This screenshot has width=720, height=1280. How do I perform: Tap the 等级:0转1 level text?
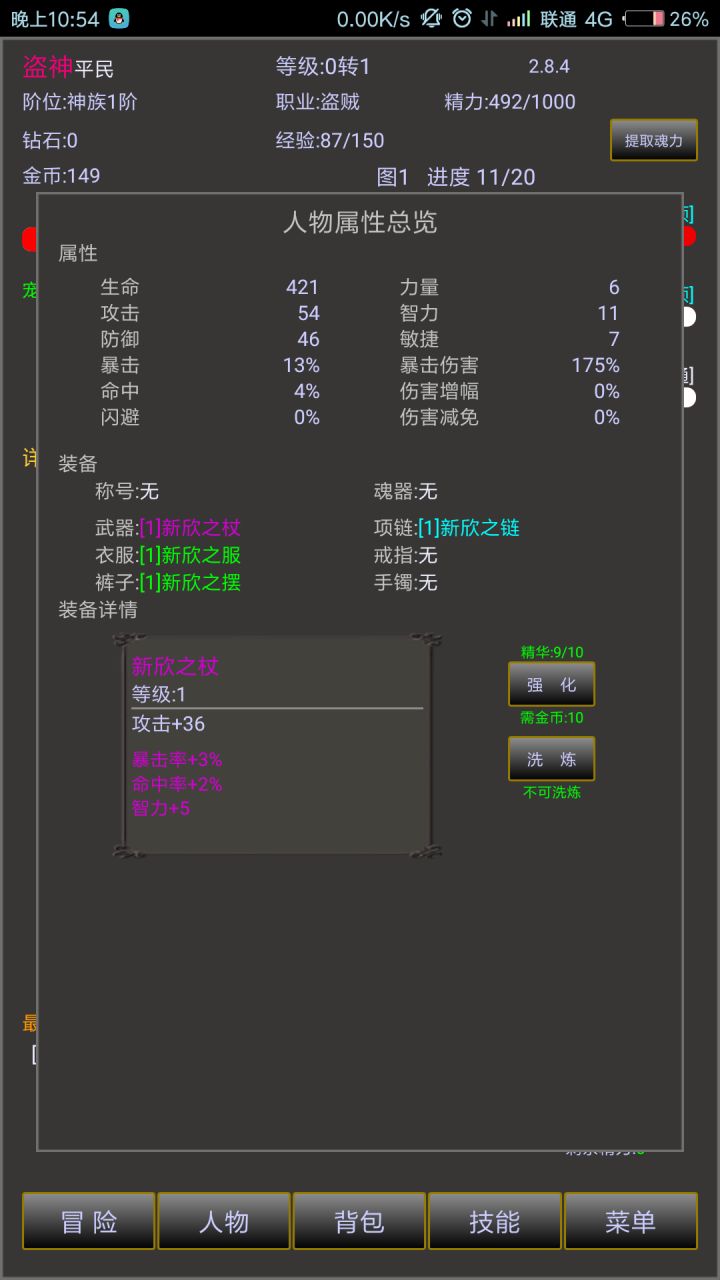pyautogui.click(x=323, y=67)
